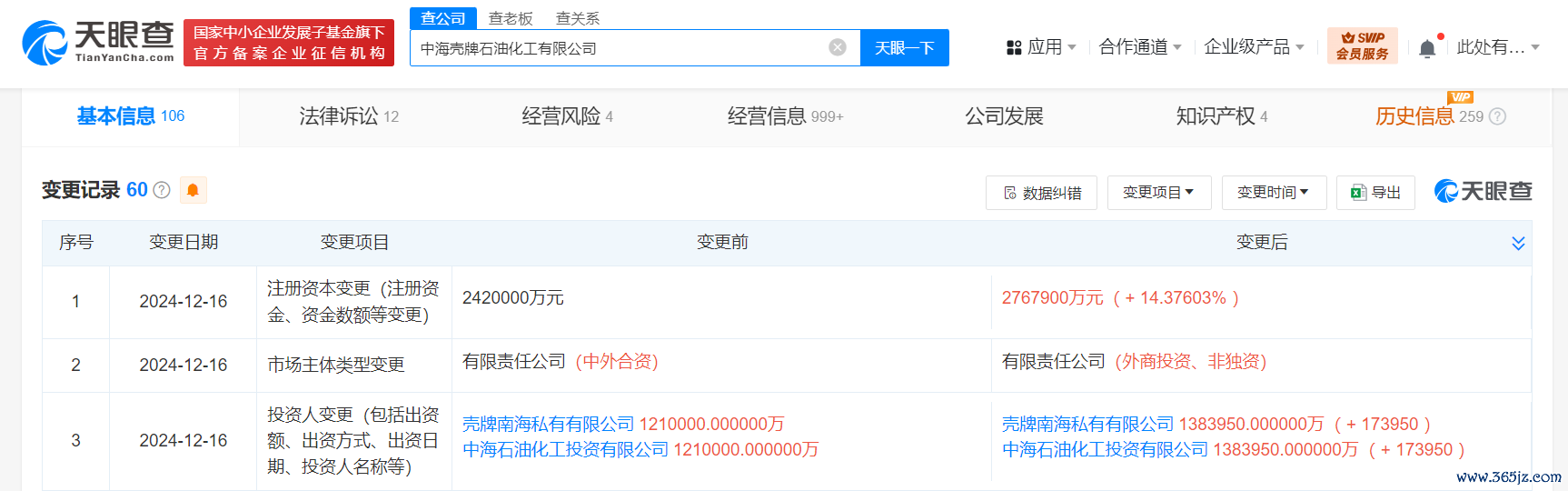The height and width of the screenshot is (491, 1568).
Task: Select the 经营信息 tab
Action: 785,116
